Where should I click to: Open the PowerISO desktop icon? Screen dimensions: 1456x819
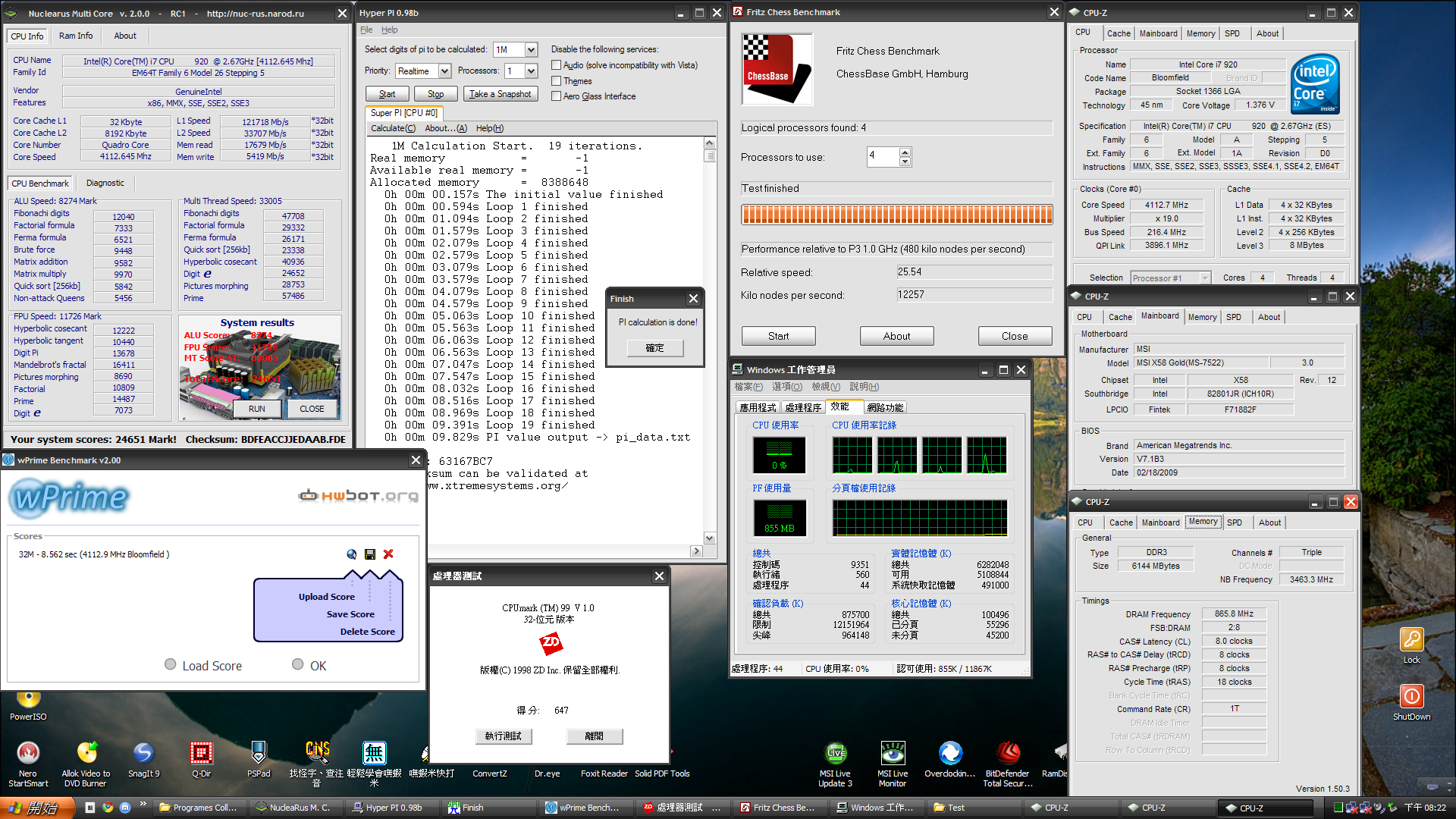[28, 705]
